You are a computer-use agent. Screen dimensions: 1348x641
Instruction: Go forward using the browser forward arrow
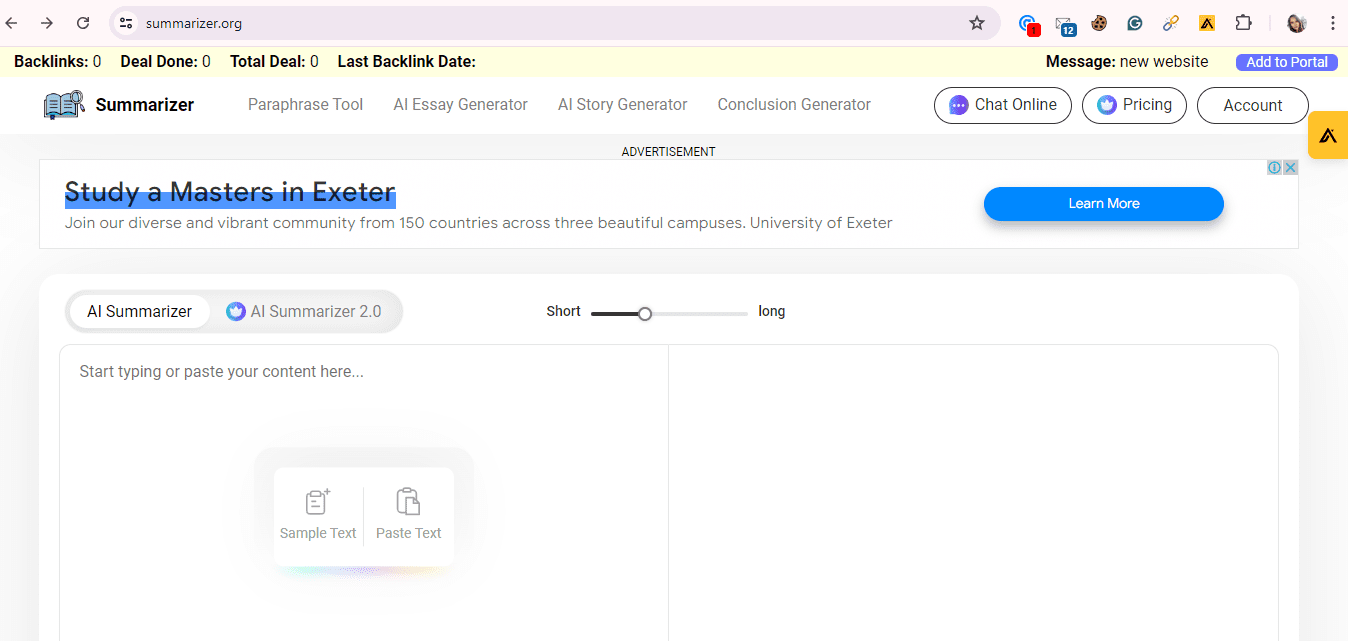(x=46, y=23)
